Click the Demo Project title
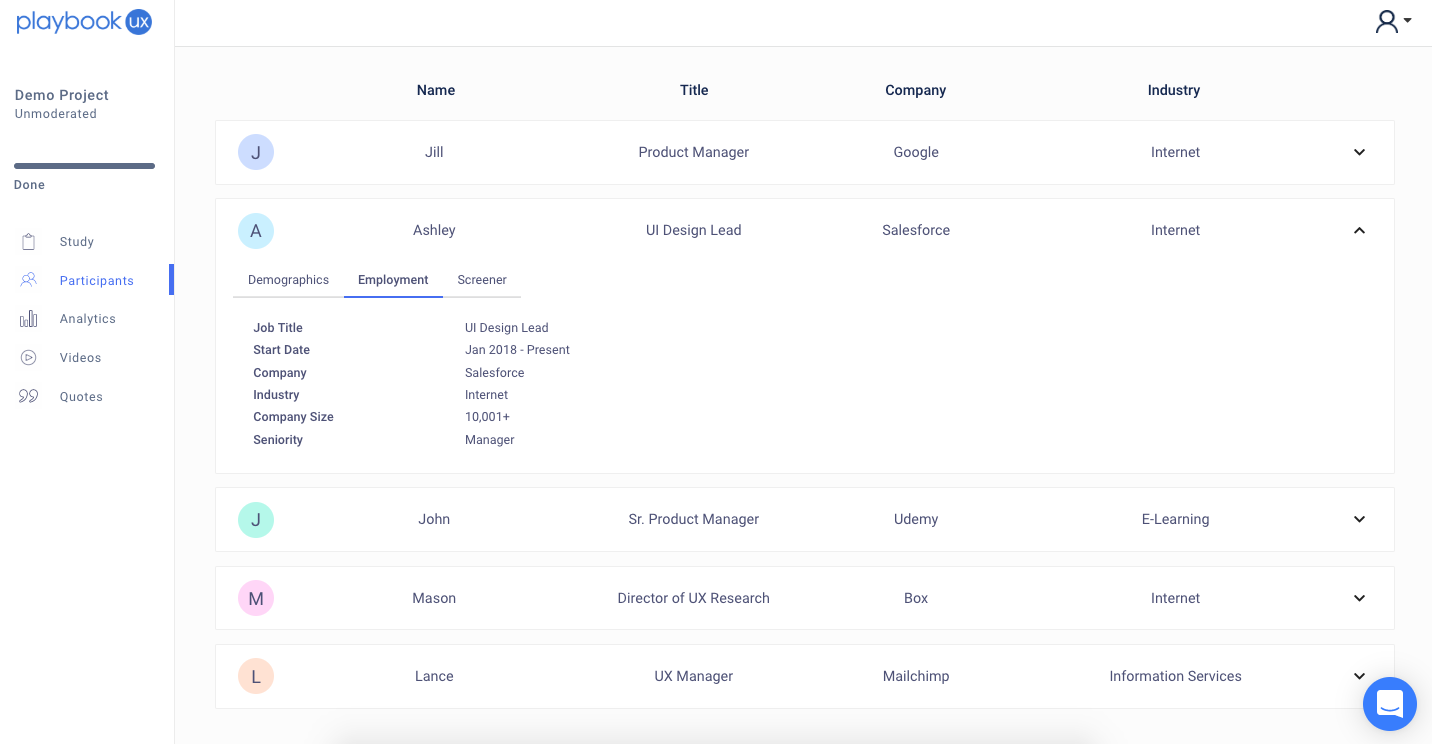The height and width of the screenshot is (744, 1432). point(61,95)
